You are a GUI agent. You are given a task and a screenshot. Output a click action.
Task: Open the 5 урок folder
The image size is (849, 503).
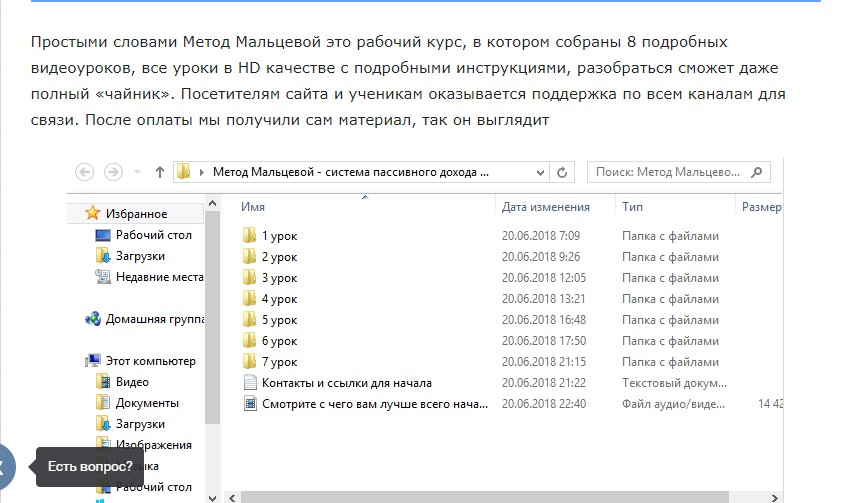(279, 320)
